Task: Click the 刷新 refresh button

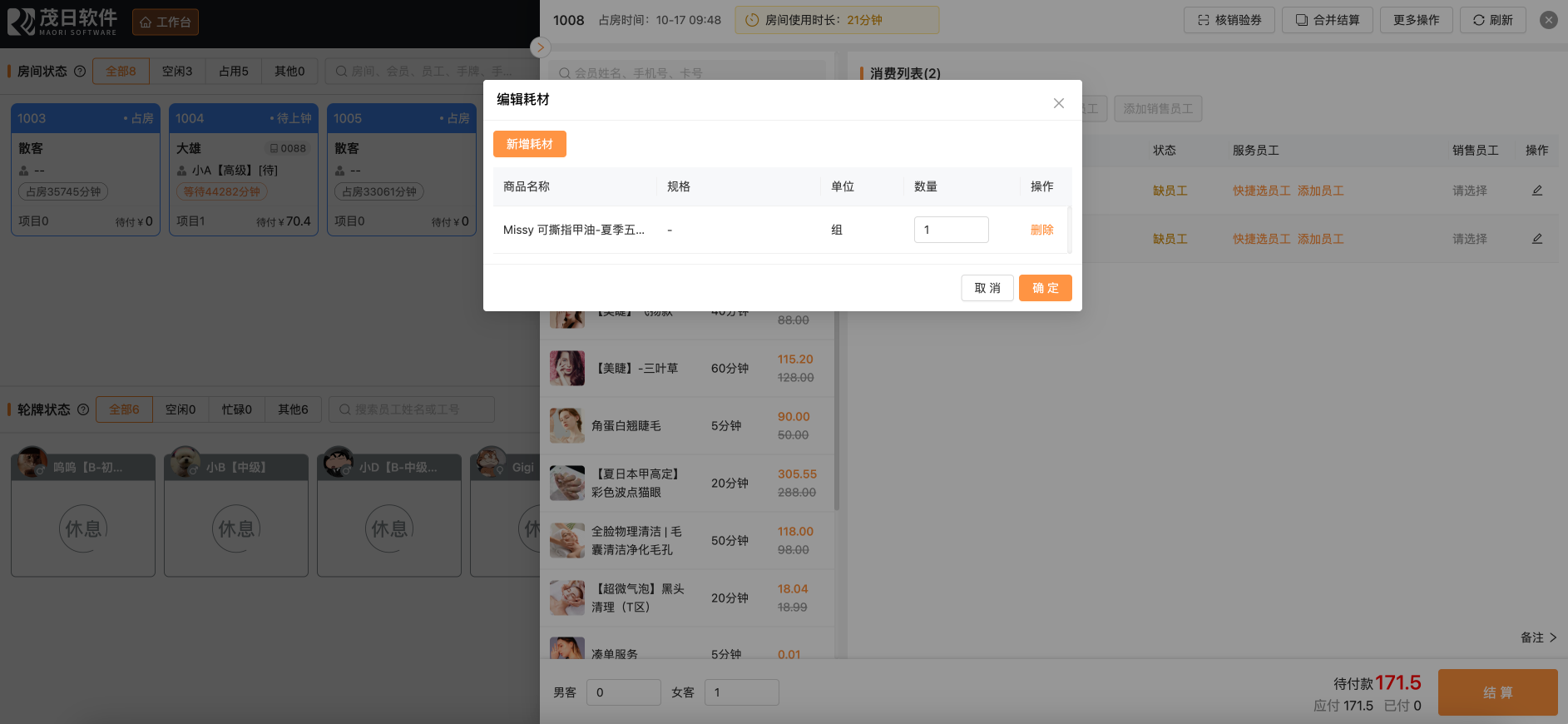Action: (x=1492, y=20)
